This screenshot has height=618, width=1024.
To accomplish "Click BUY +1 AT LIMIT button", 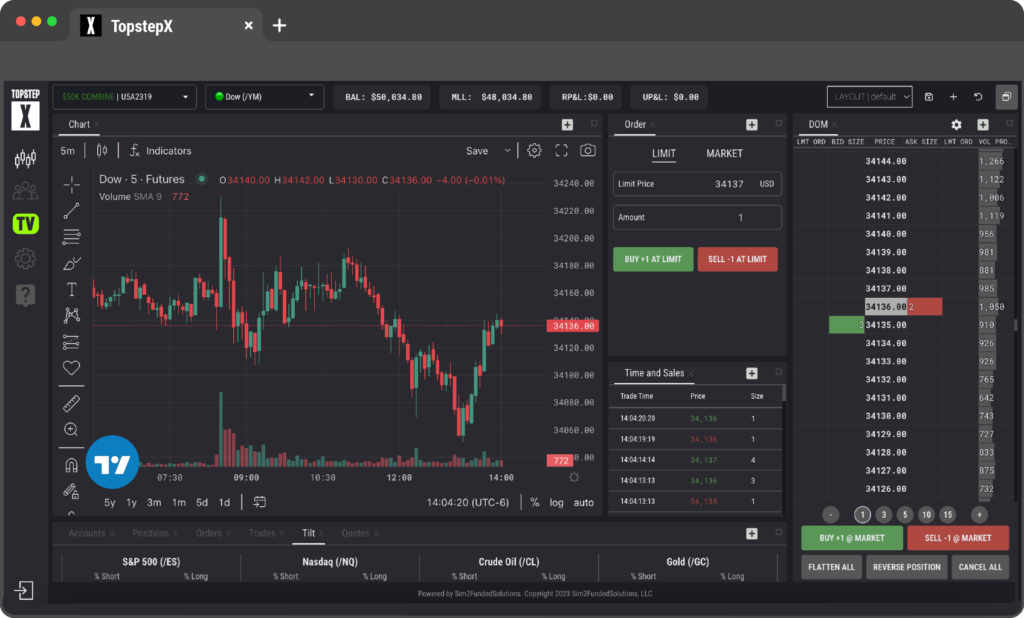I will coord(652,259).
